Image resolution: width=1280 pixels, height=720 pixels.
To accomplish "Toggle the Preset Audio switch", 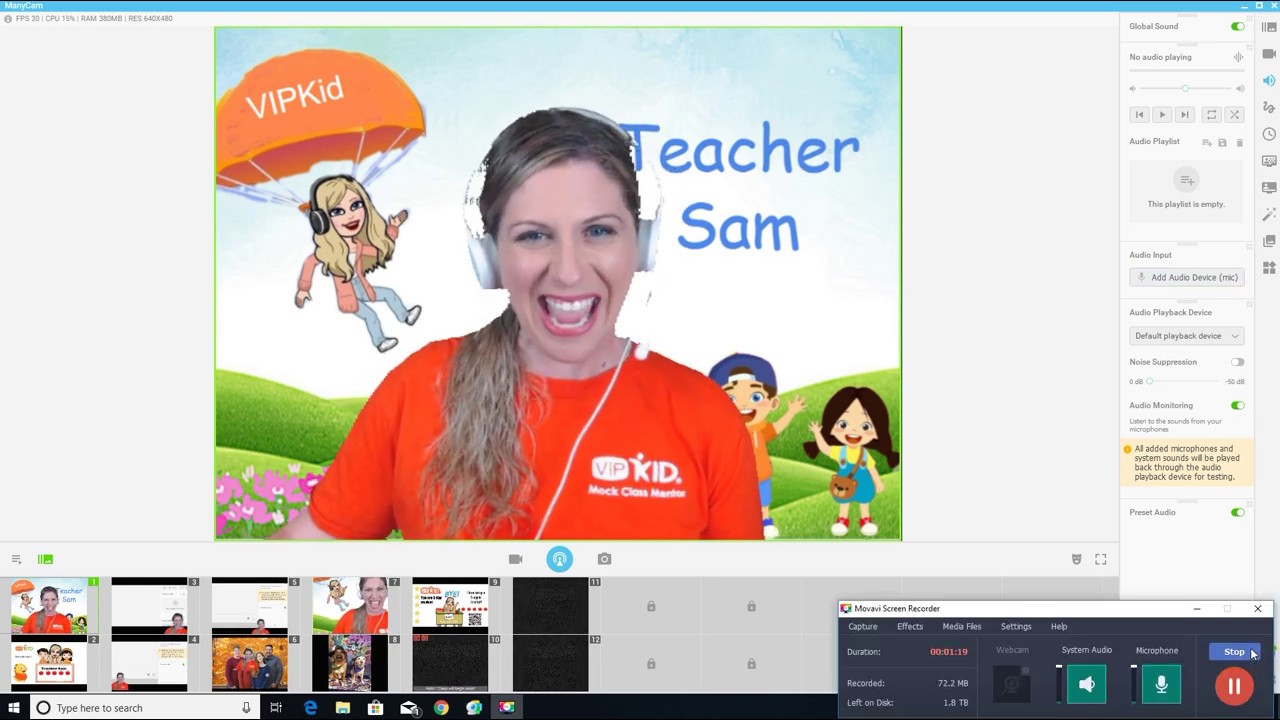I will click(x=1238, y=512).
